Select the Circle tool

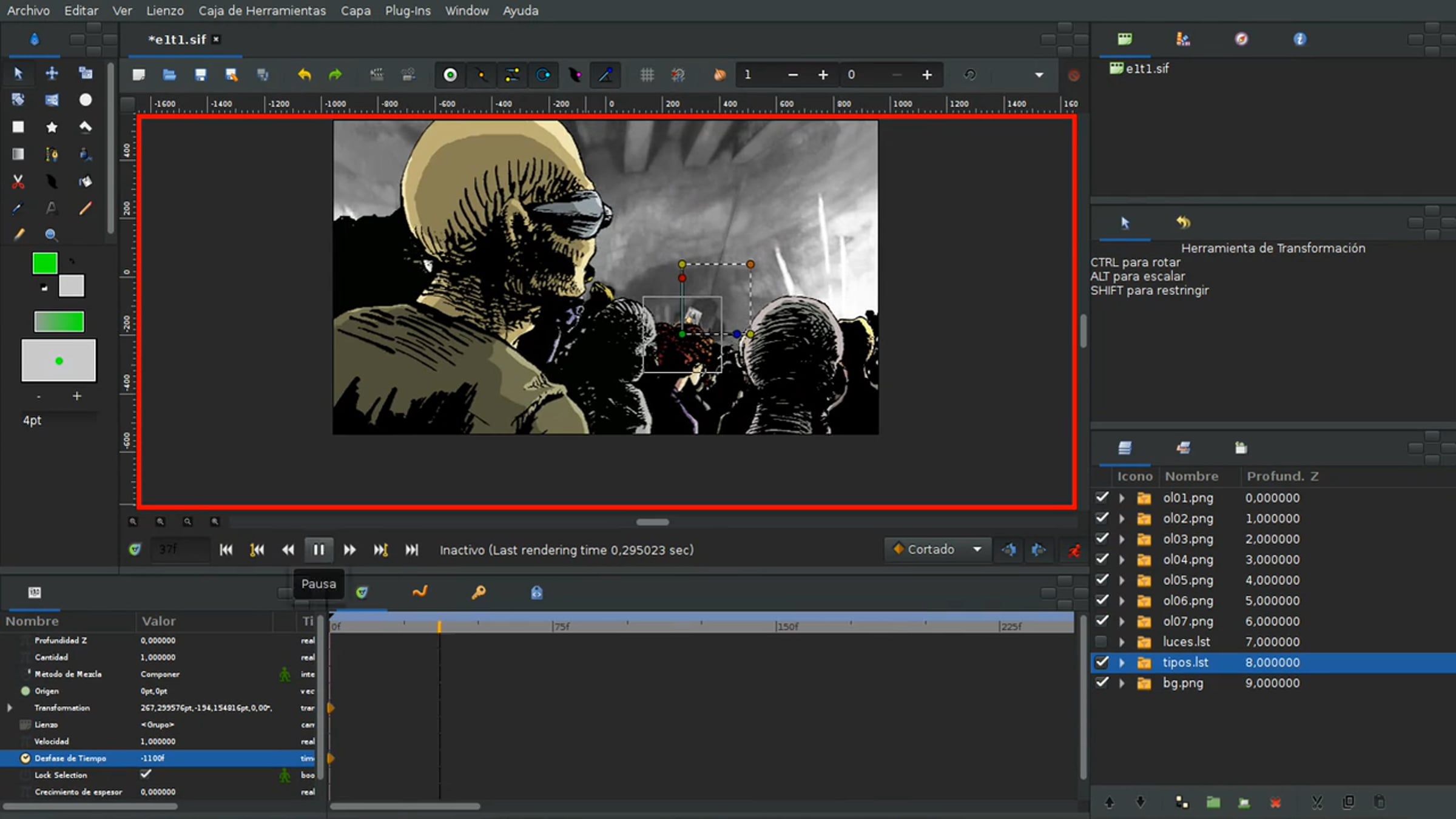[x=86, y=100]
